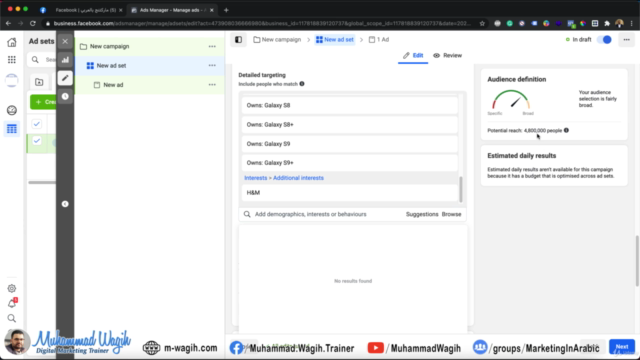This screenshot has width=640, height=360.
Task: Go back in browser
Action: 8,24
